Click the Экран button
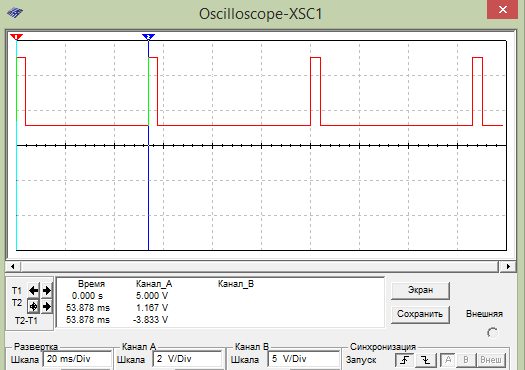525x370 pixels. pyautogui.click(x=420, y=290)
